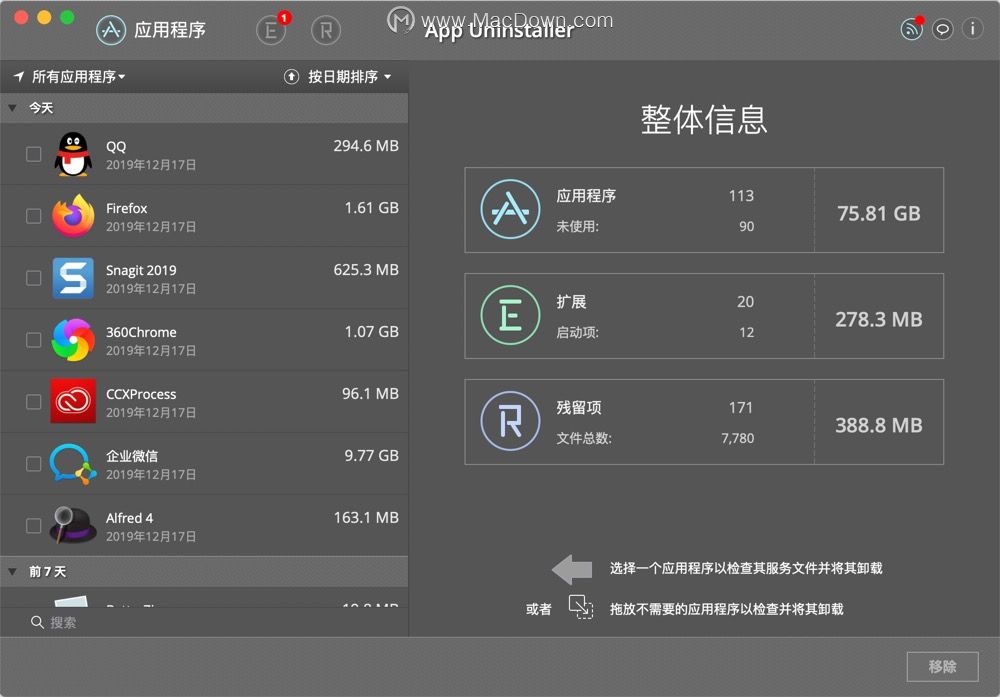Tick the Snagit 2019 checkbox
1000x697 pixels.
point(34,278)
